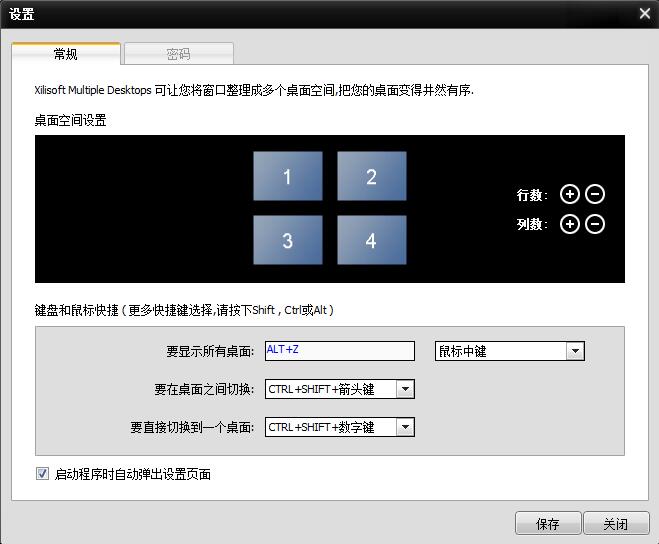Select desktop thumbnail 1

tap(287, 177)
